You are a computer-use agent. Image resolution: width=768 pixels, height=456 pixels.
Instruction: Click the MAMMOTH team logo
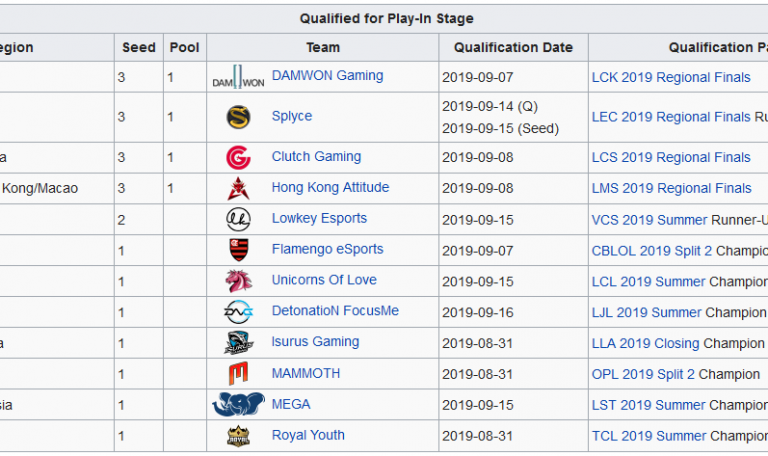pyautogui.click(x=238, y=374)
